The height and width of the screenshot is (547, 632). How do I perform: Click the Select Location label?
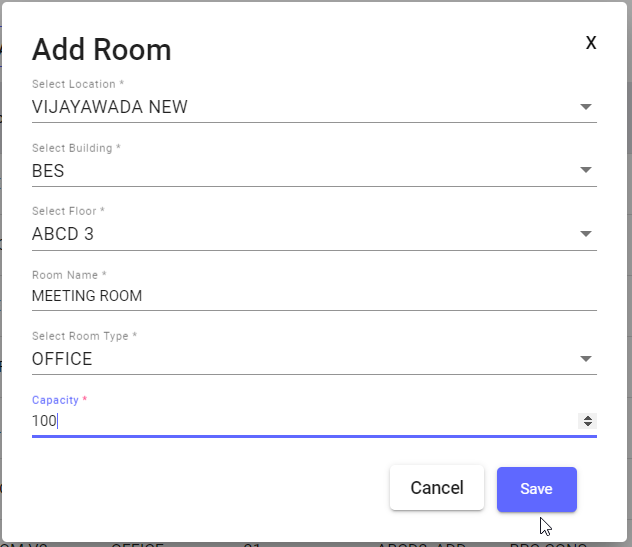tap(78, 84)
